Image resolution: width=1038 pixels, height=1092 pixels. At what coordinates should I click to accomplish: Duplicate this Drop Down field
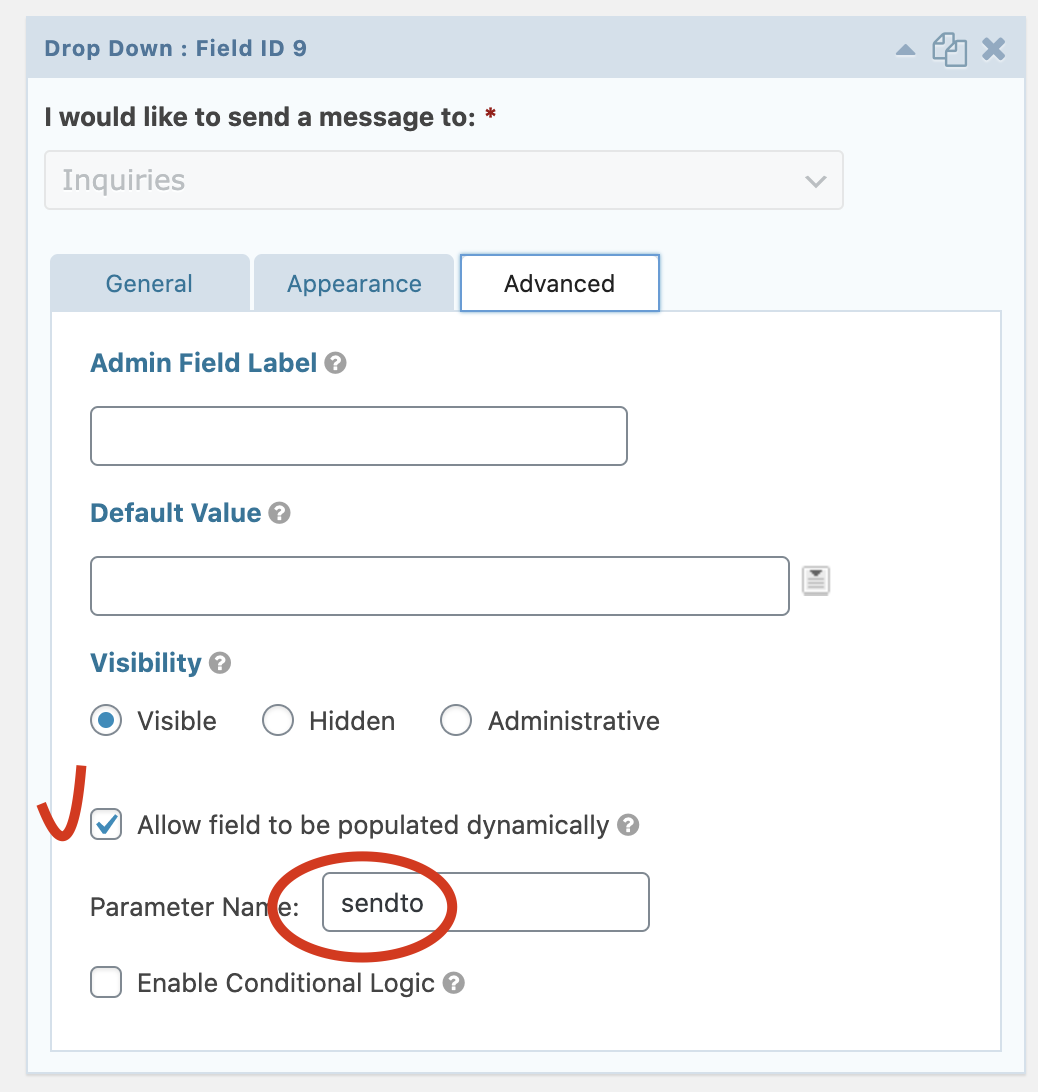tap(949, 50)
